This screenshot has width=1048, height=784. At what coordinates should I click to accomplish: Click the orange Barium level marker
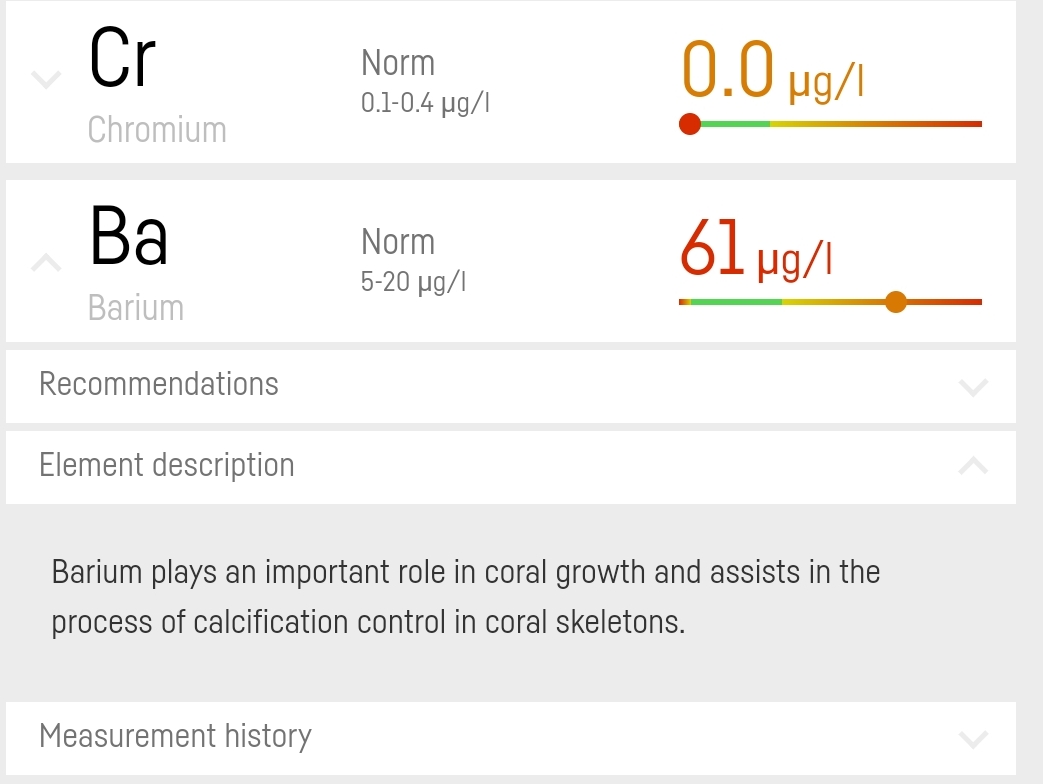(896, 302)
